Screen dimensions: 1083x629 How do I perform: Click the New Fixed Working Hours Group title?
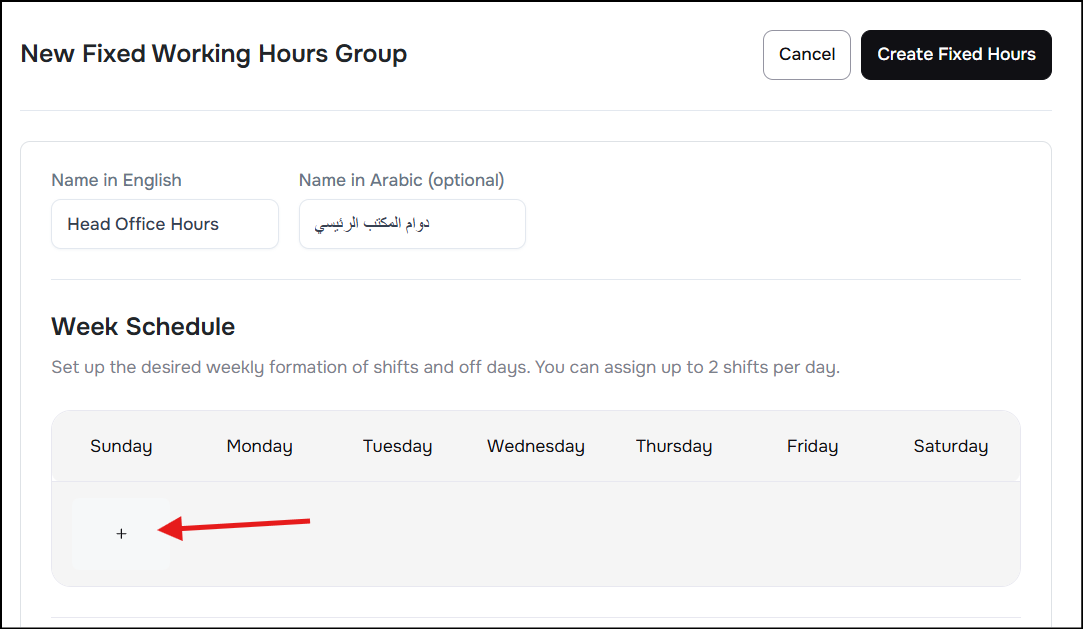point(214,54)
